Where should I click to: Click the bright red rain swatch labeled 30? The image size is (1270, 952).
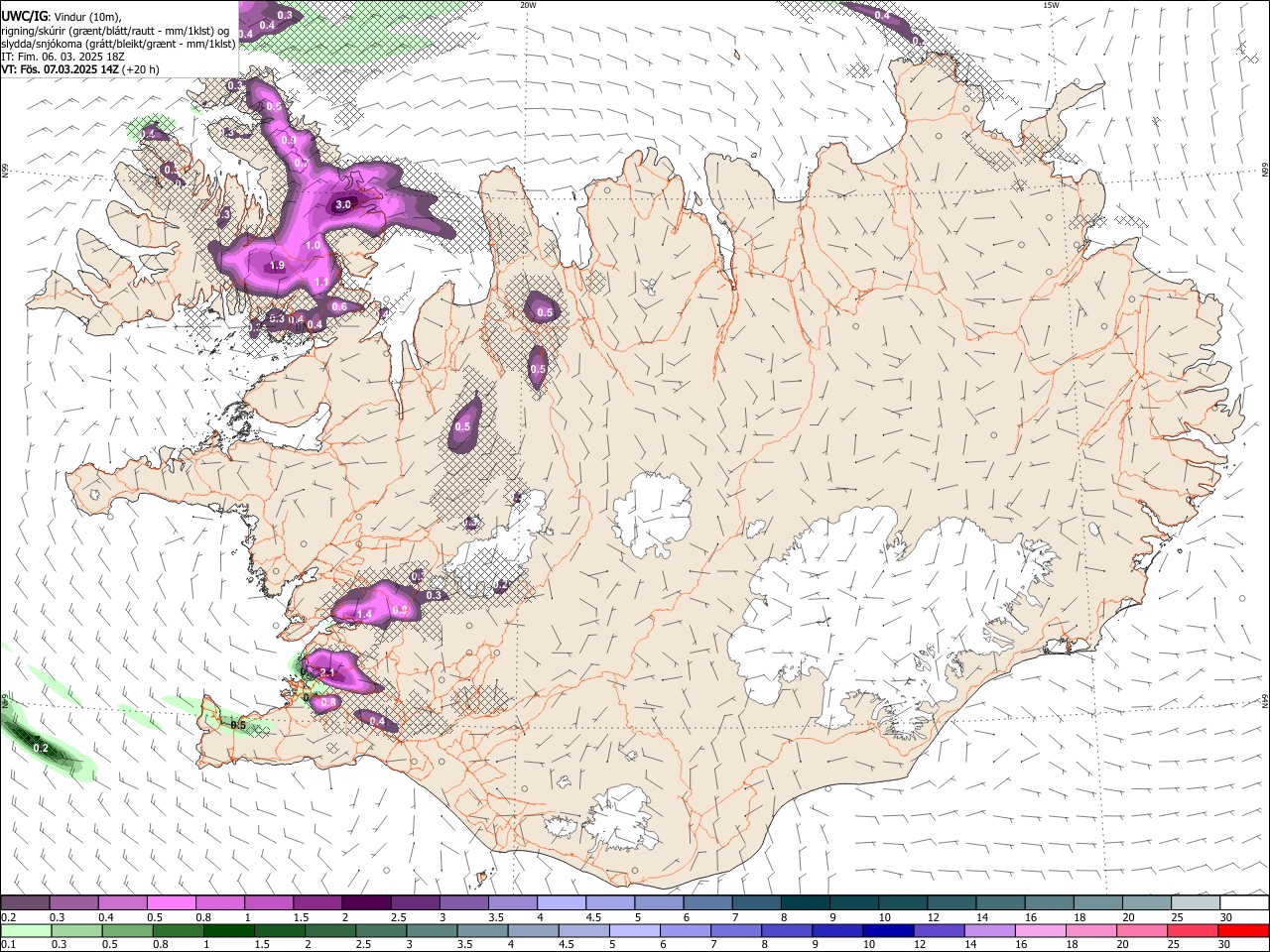tap(1244, 930)
